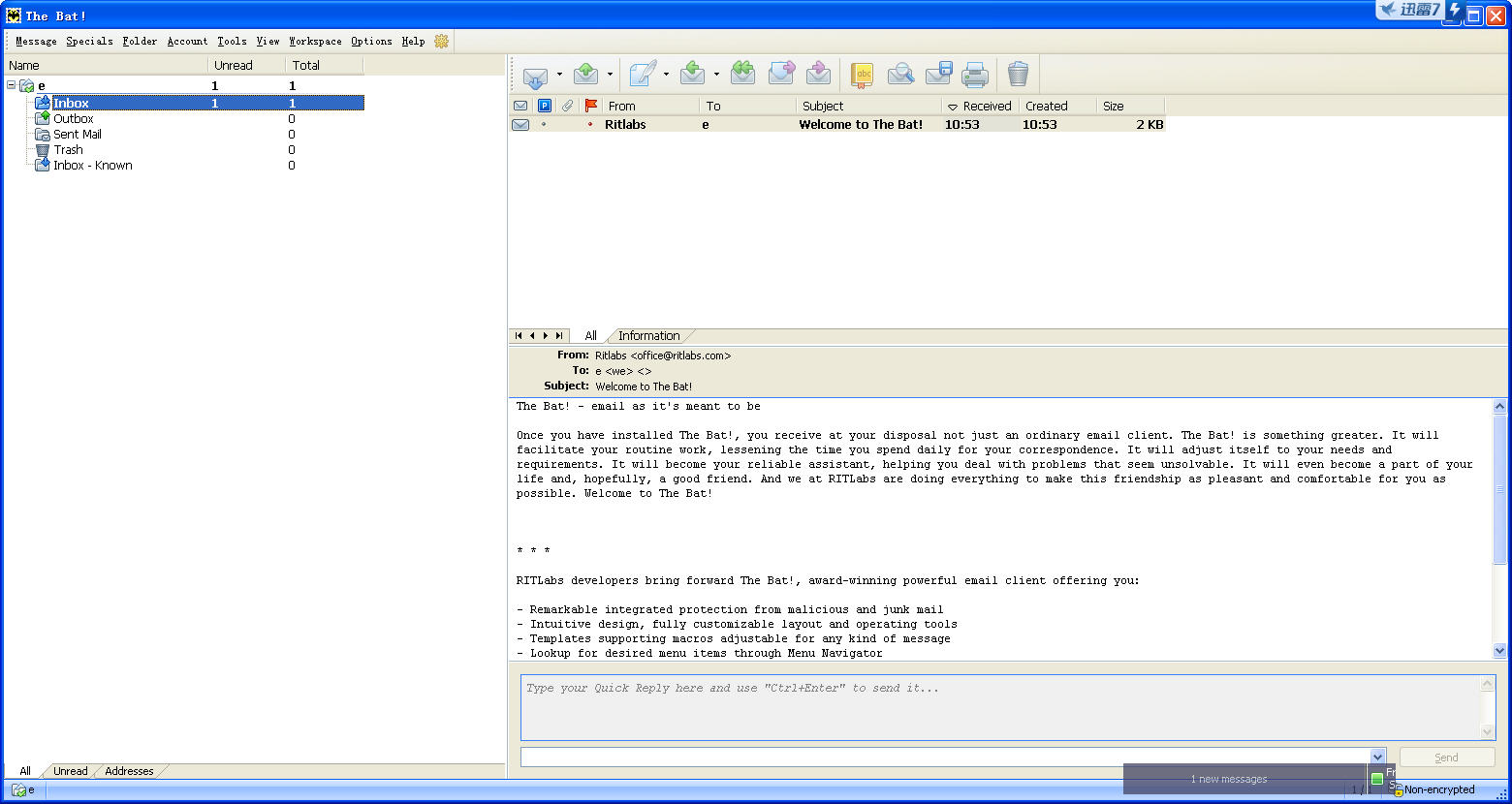
Task: Click first-tab navigation arrow
Action: coord(519,335)
